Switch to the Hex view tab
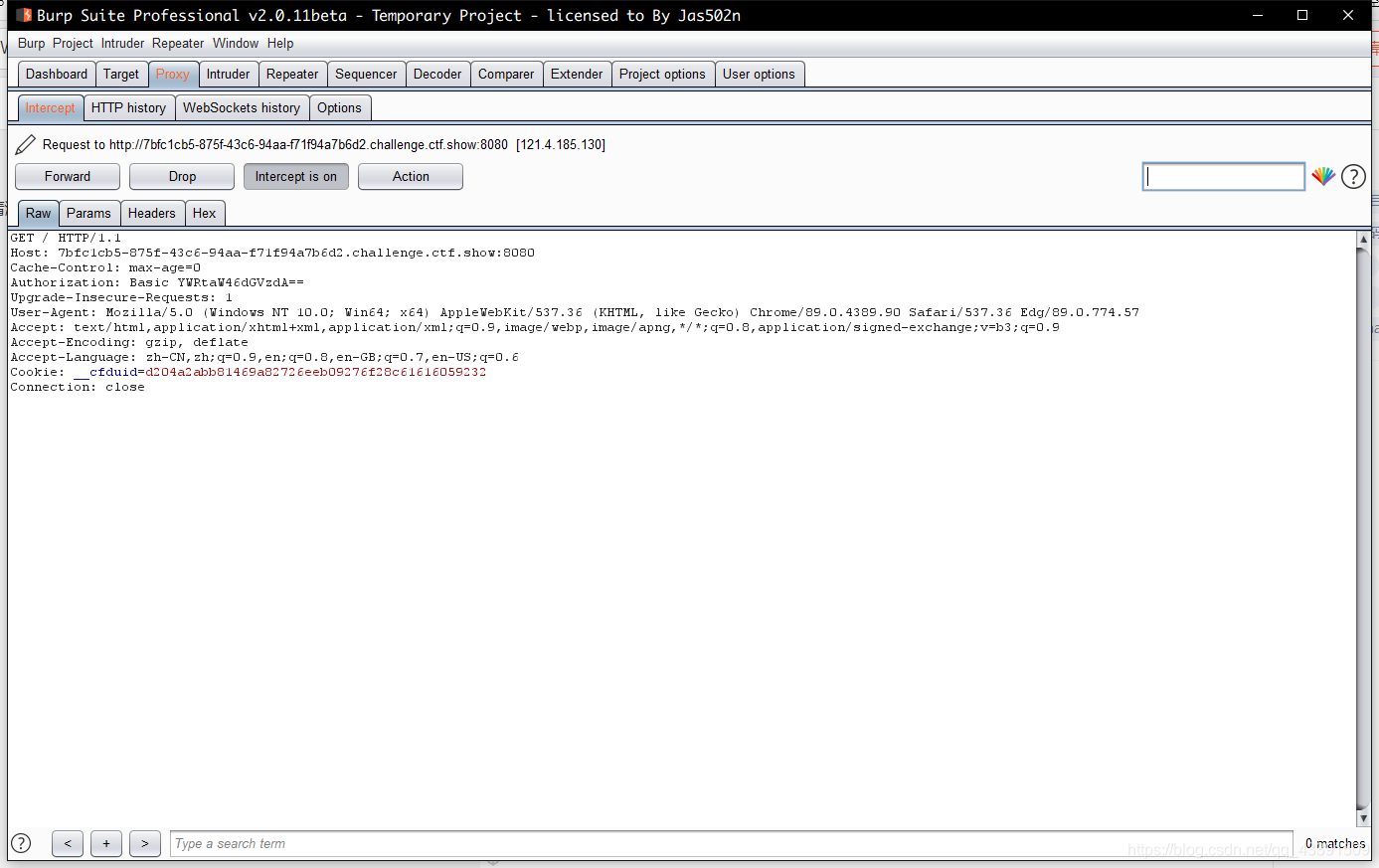1379x868 pixels. (204, 213)
